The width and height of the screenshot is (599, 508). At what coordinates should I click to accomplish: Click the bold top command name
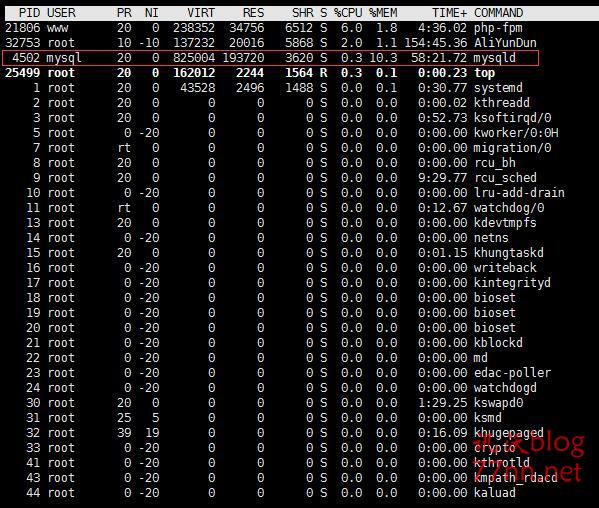[x=484, y=73]
